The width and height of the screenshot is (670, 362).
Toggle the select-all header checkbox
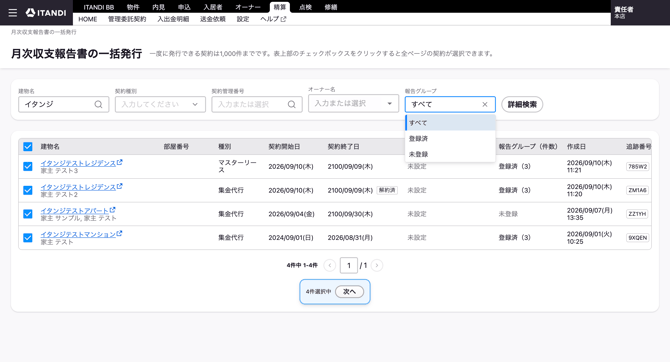[x=28, y=147]
